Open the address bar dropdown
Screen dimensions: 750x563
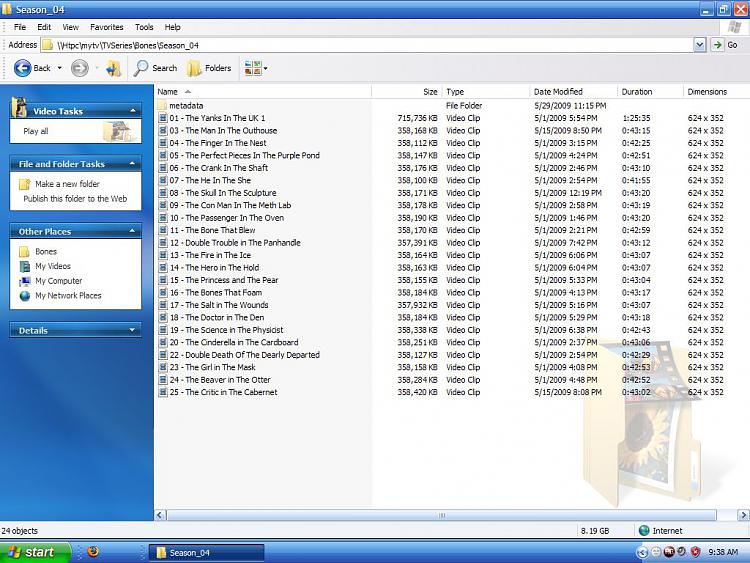pyautogui.click(x=700, y=45)
